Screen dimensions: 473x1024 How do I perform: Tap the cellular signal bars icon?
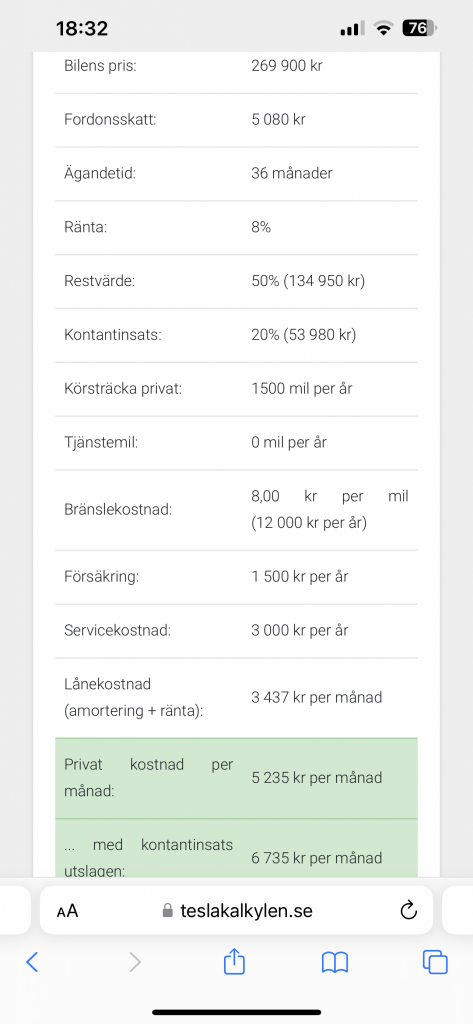[352, 29]
